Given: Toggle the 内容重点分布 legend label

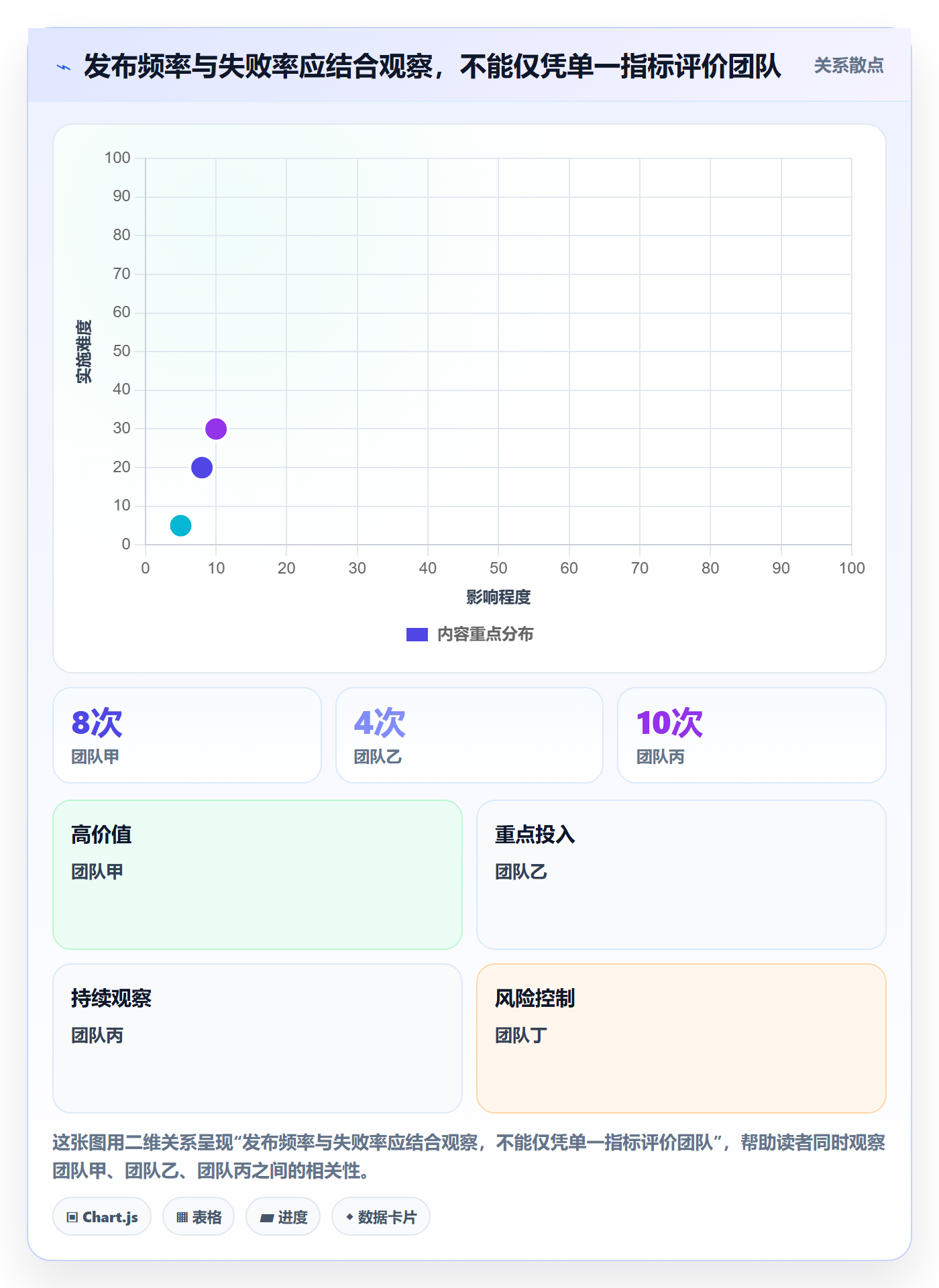Looking at the screenshot, I should tap(485, 635).
